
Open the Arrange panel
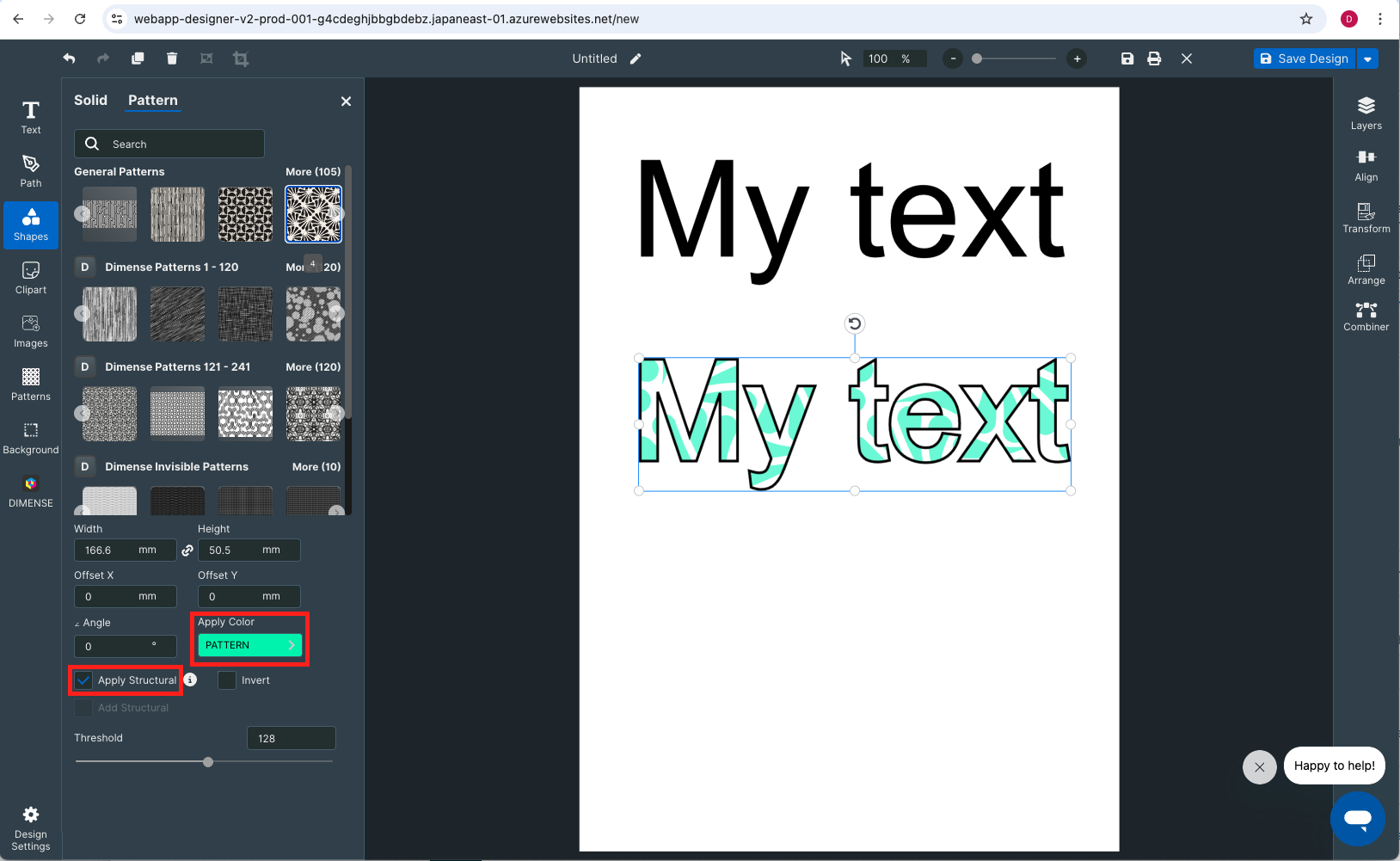pos(1366,269)
